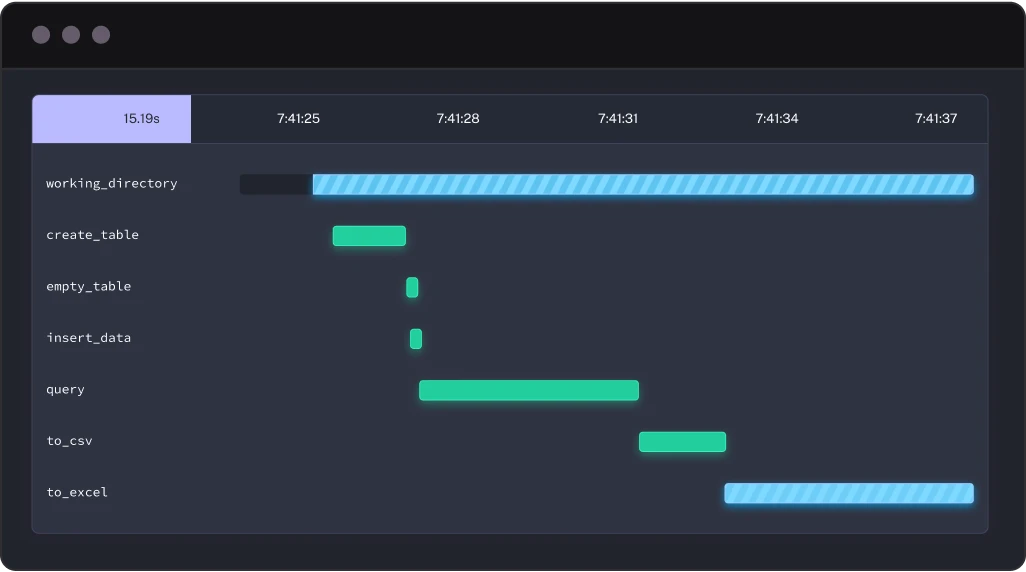The width and height of the screenshot is (1026, 572).
Task: Click the third window control dot
Action: 101,35
